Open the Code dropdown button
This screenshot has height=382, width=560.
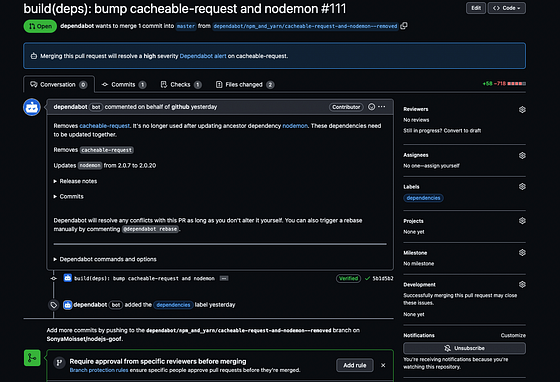[507, 8]
